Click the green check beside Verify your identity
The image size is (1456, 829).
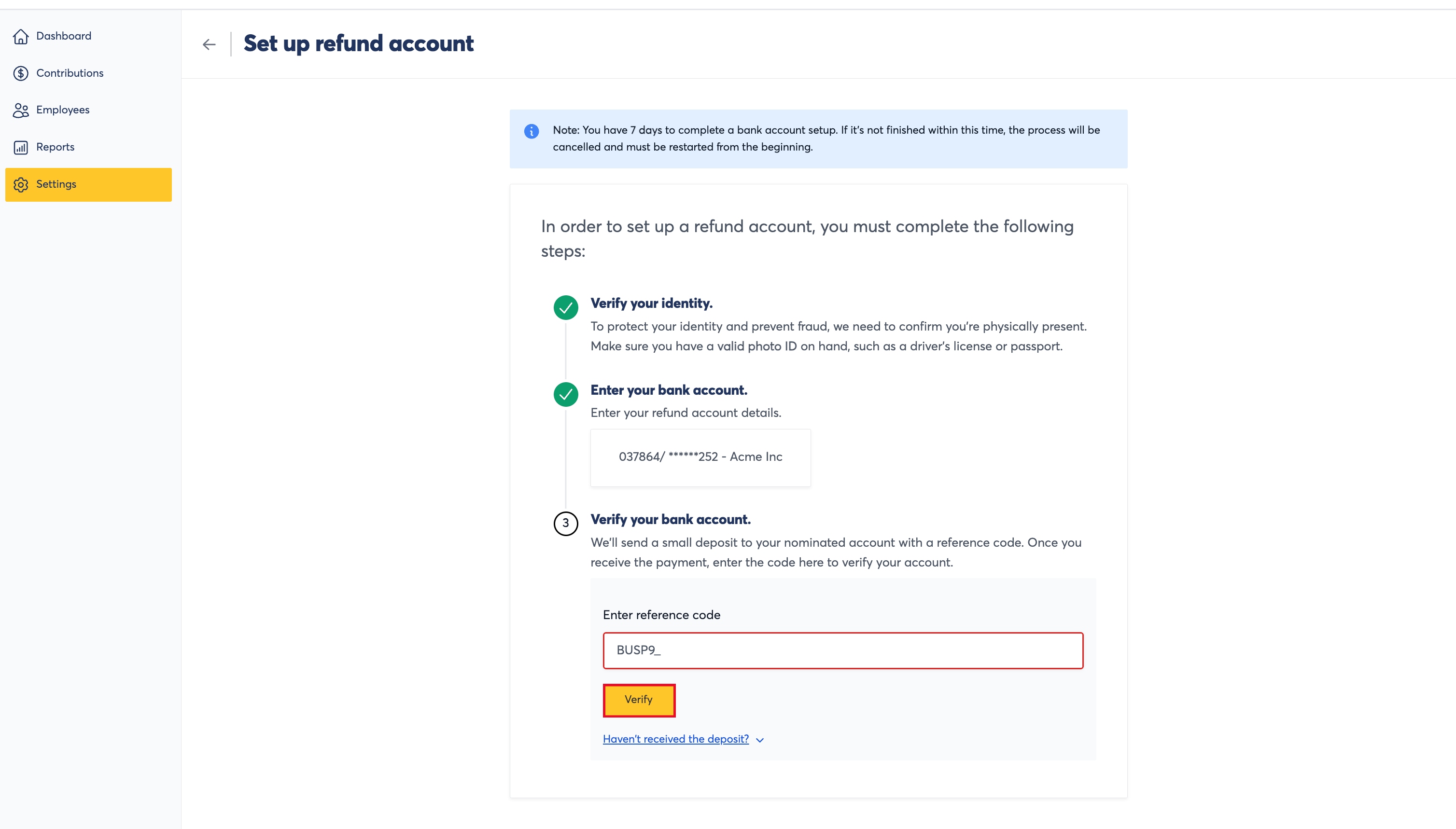(566, 307)
